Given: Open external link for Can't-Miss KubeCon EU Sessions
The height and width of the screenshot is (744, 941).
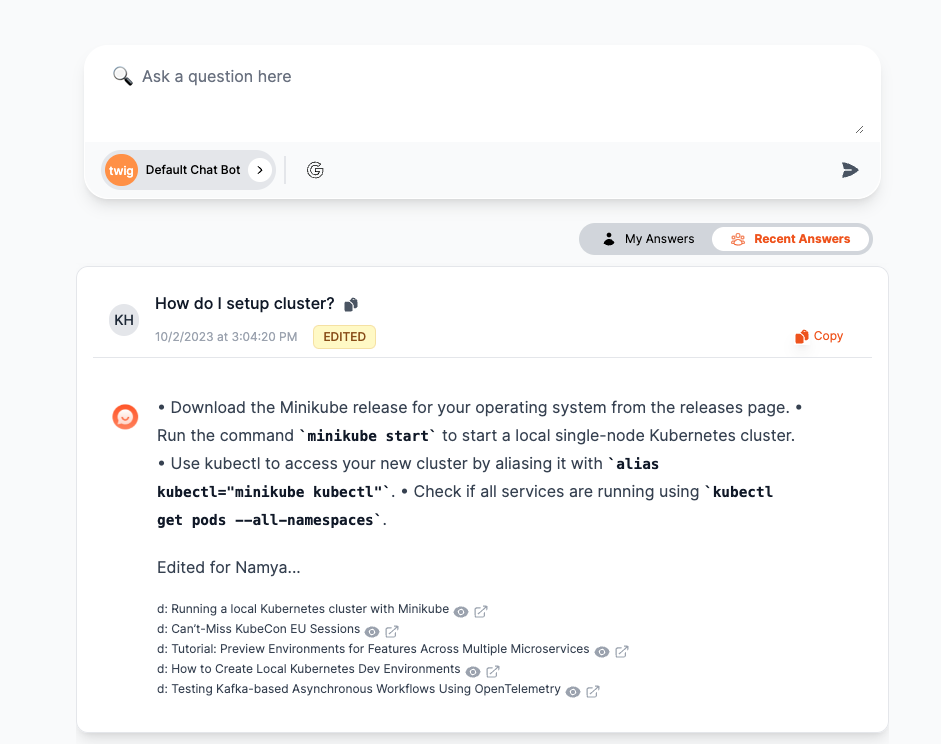Looking at the screenshot, I should pos(392,631).
